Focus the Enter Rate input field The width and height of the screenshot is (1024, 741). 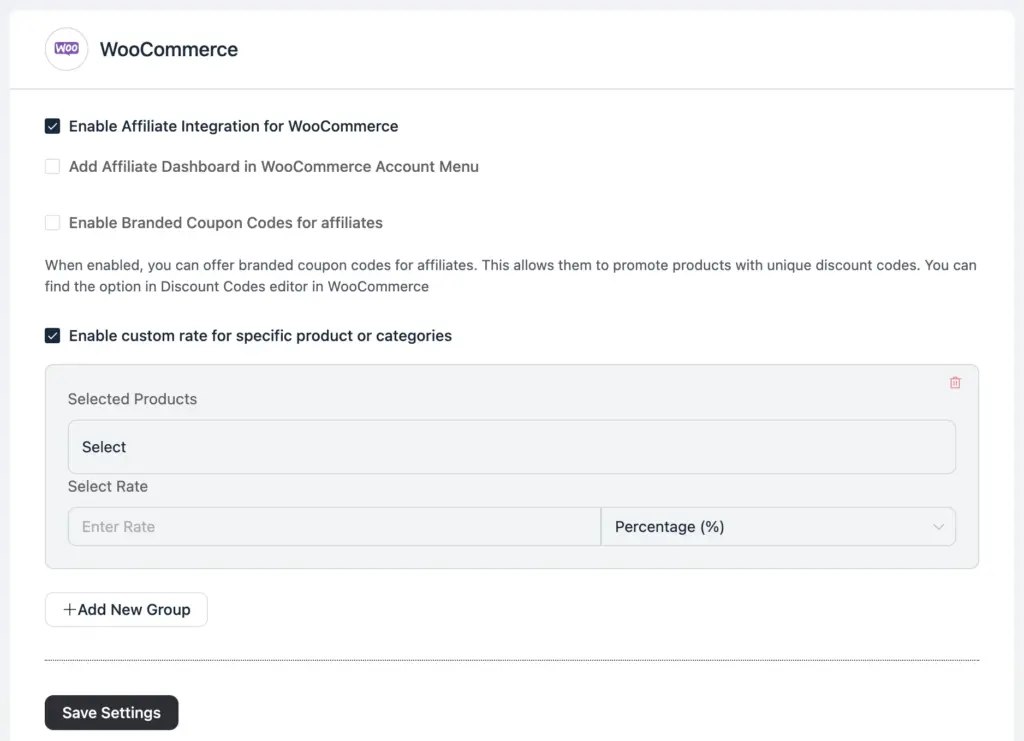tap(334, 527)
